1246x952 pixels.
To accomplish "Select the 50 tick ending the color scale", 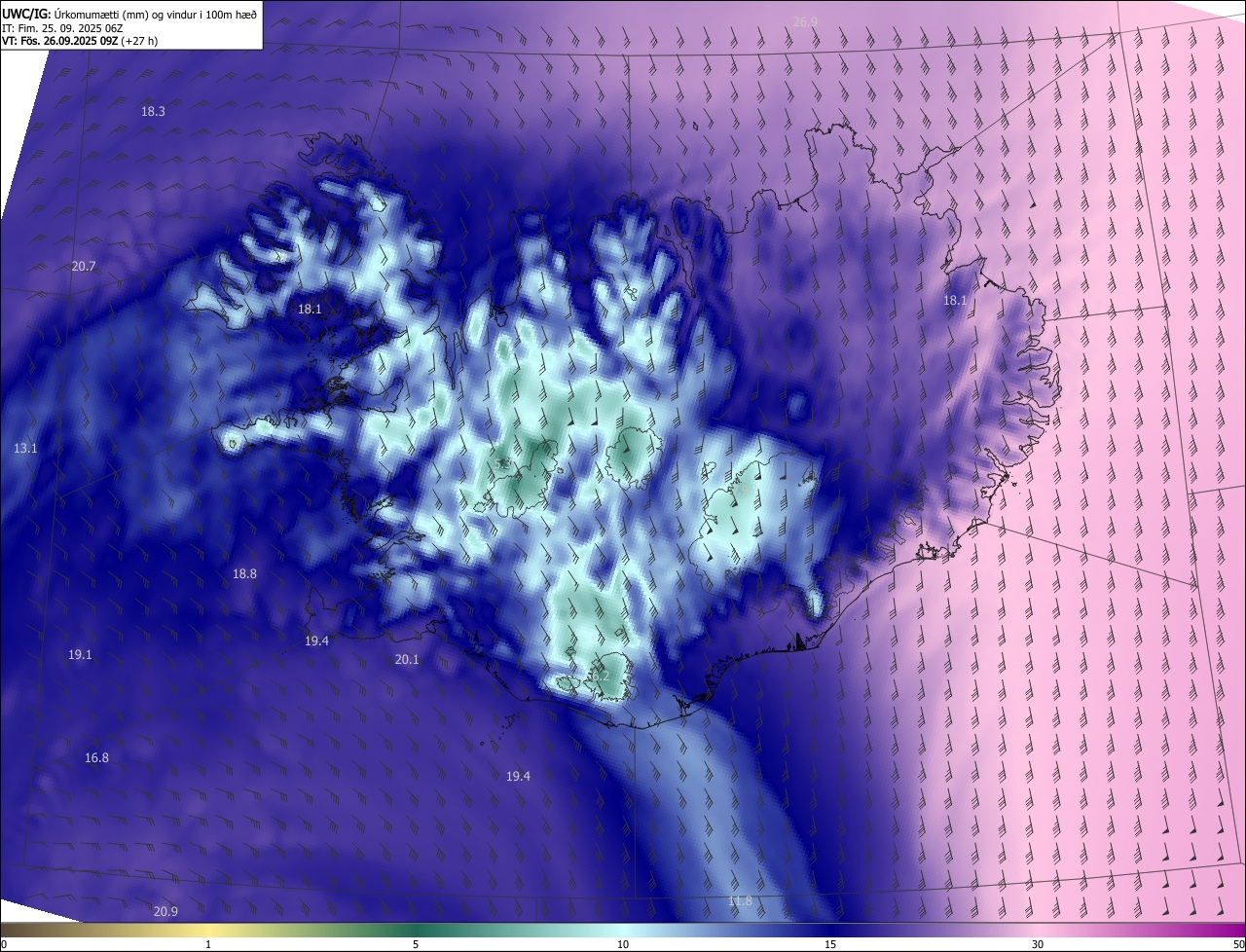I will click(x=1238, y=944).
